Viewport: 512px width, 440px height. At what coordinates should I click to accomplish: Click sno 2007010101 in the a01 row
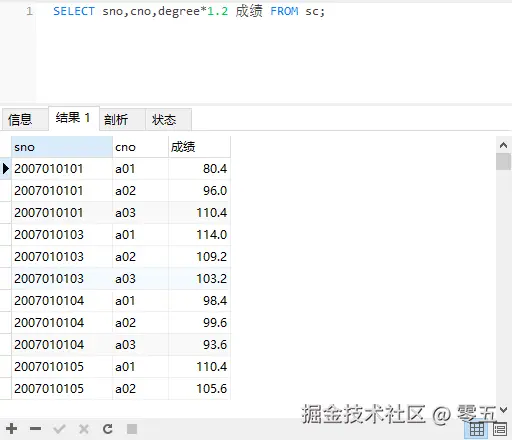click(x=62, y=169)
